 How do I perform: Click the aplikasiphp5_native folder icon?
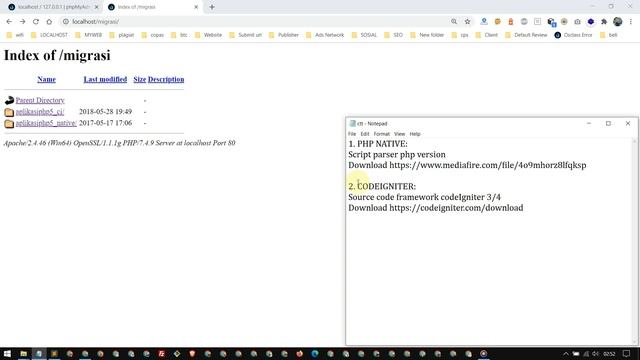point(9,123)
